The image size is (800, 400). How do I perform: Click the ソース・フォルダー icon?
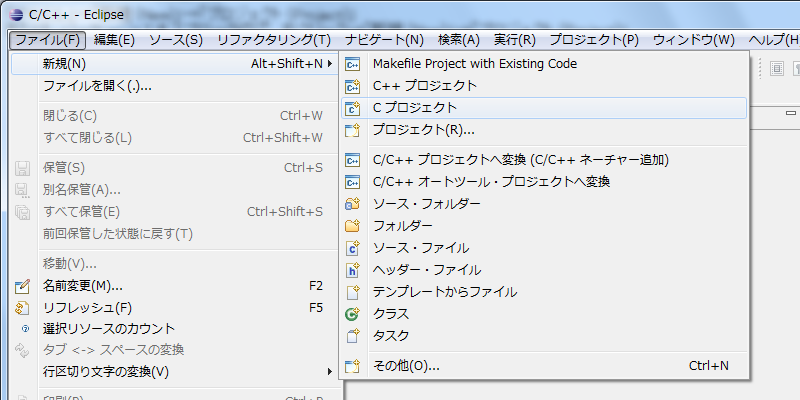pyautogui.click(x=353, y=204)
